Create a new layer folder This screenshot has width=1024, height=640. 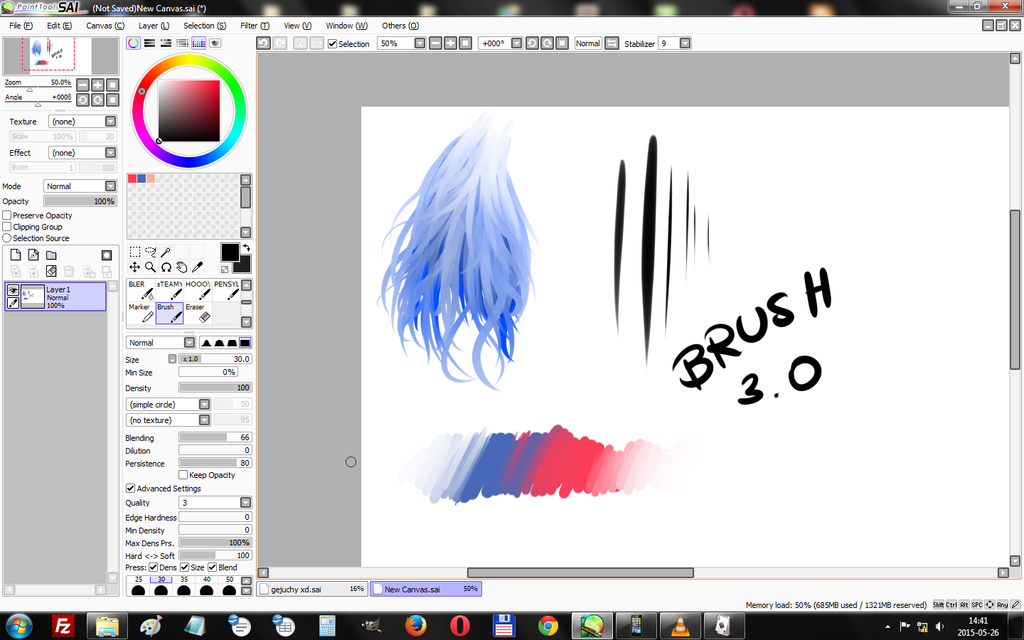51,255
